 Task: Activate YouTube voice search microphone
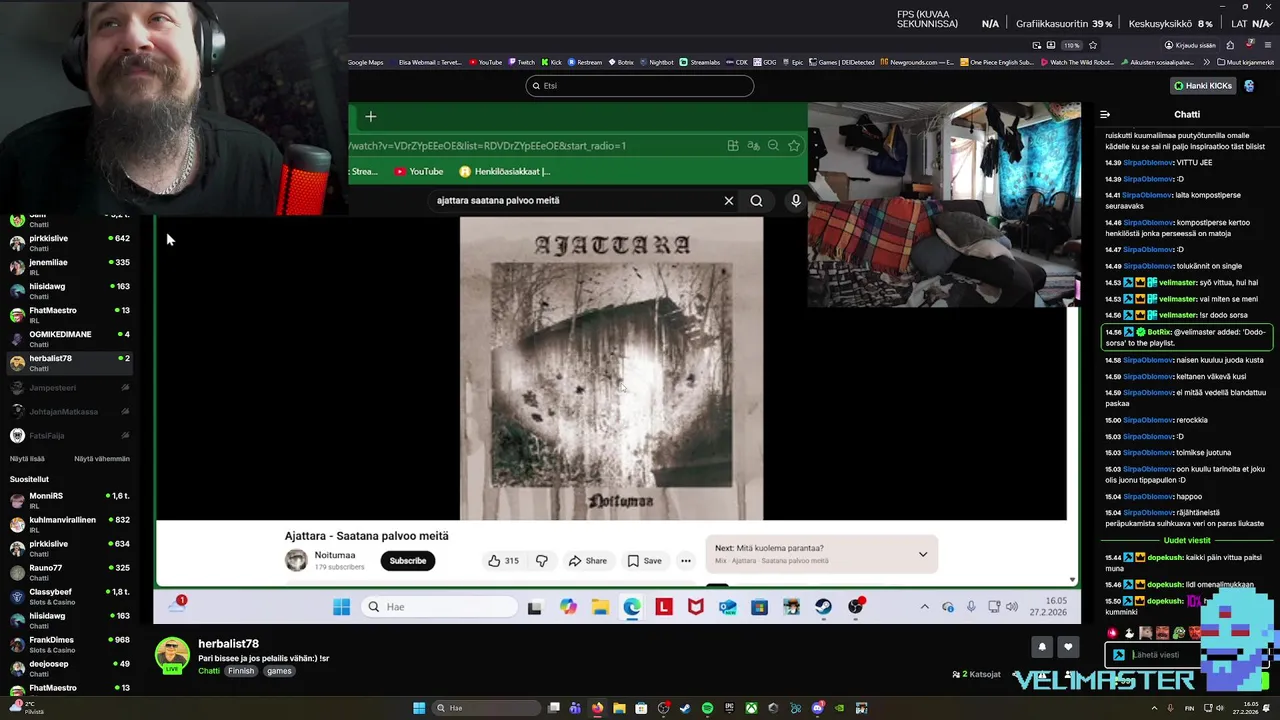tap(796, 201)
